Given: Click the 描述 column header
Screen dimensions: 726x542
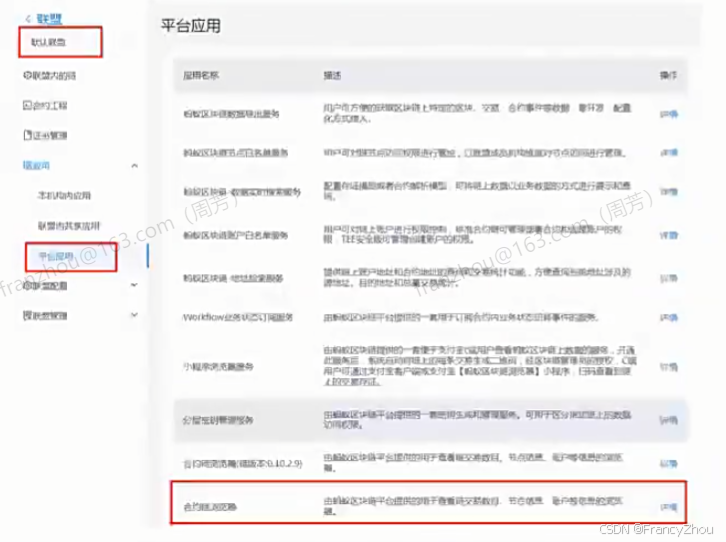Looking at the screenshot, I should 332,75.
